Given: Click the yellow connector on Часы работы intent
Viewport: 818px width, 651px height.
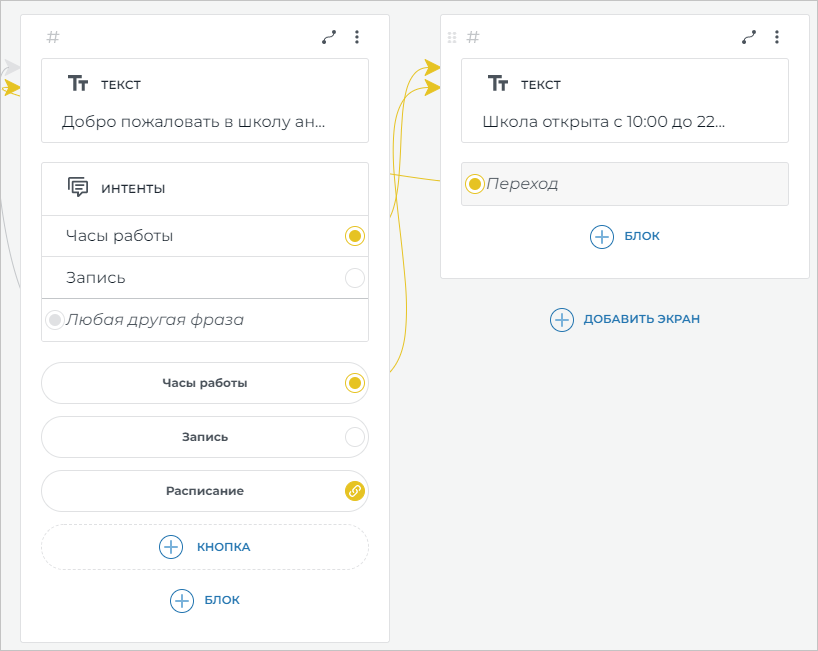Looking at the screenshot, I should 354,236.
